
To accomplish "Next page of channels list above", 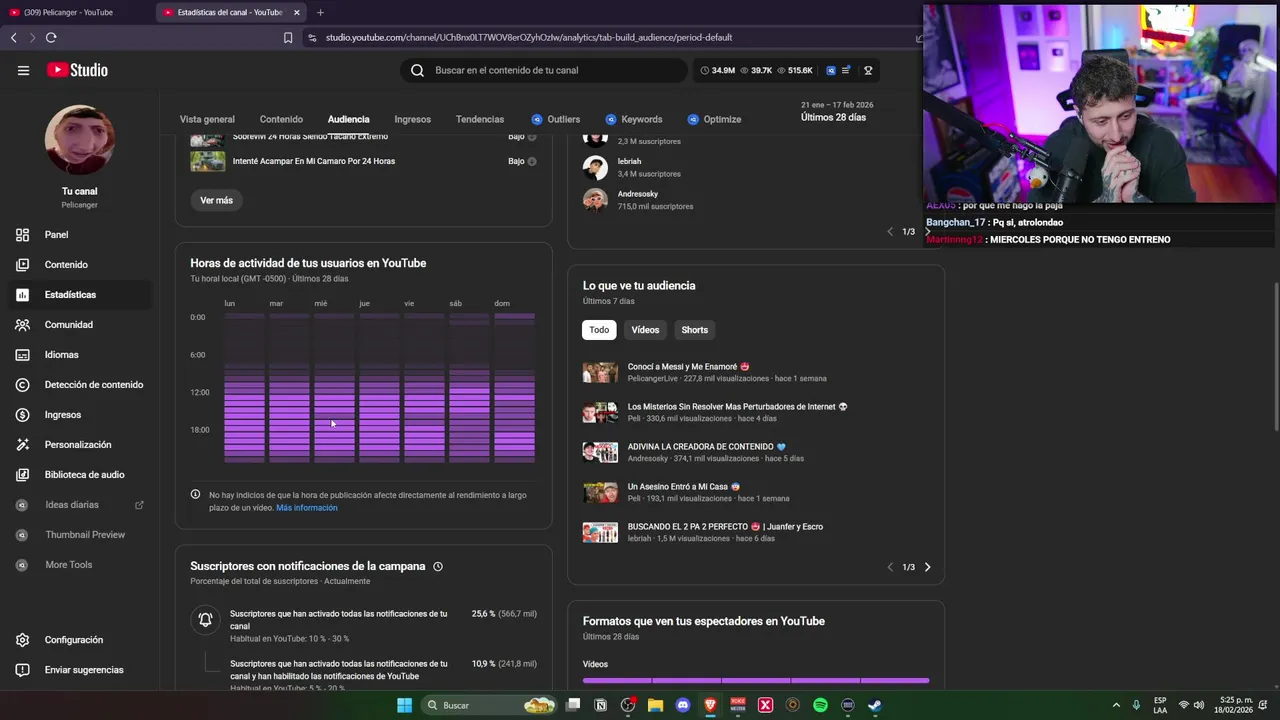I will tap(927, 231).
